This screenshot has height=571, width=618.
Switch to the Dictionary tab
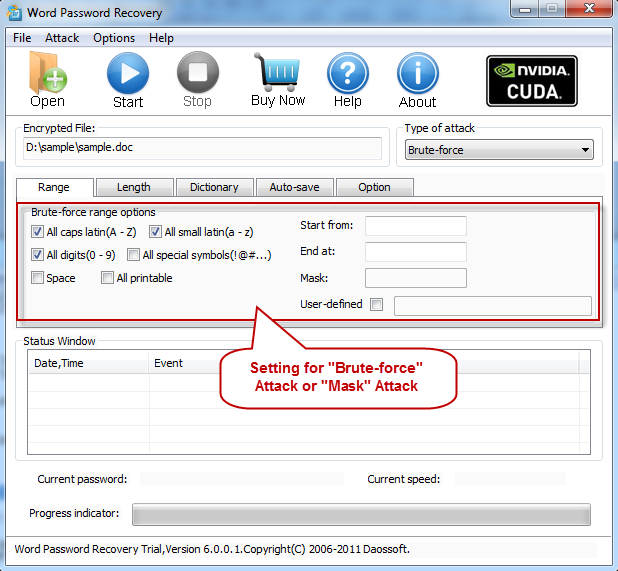pyautogui.click(x=214, y=187)
